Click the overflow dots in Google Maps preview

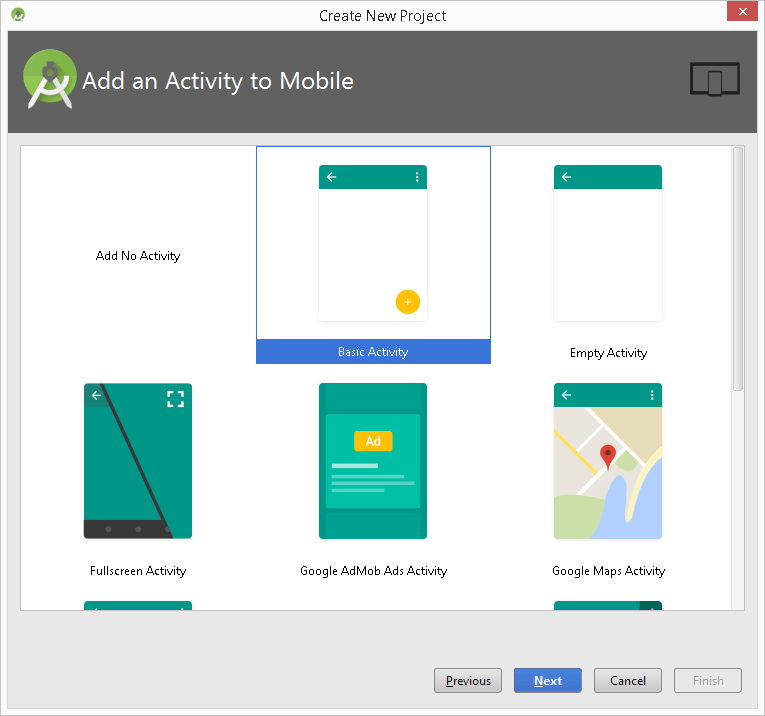[652, 395]
